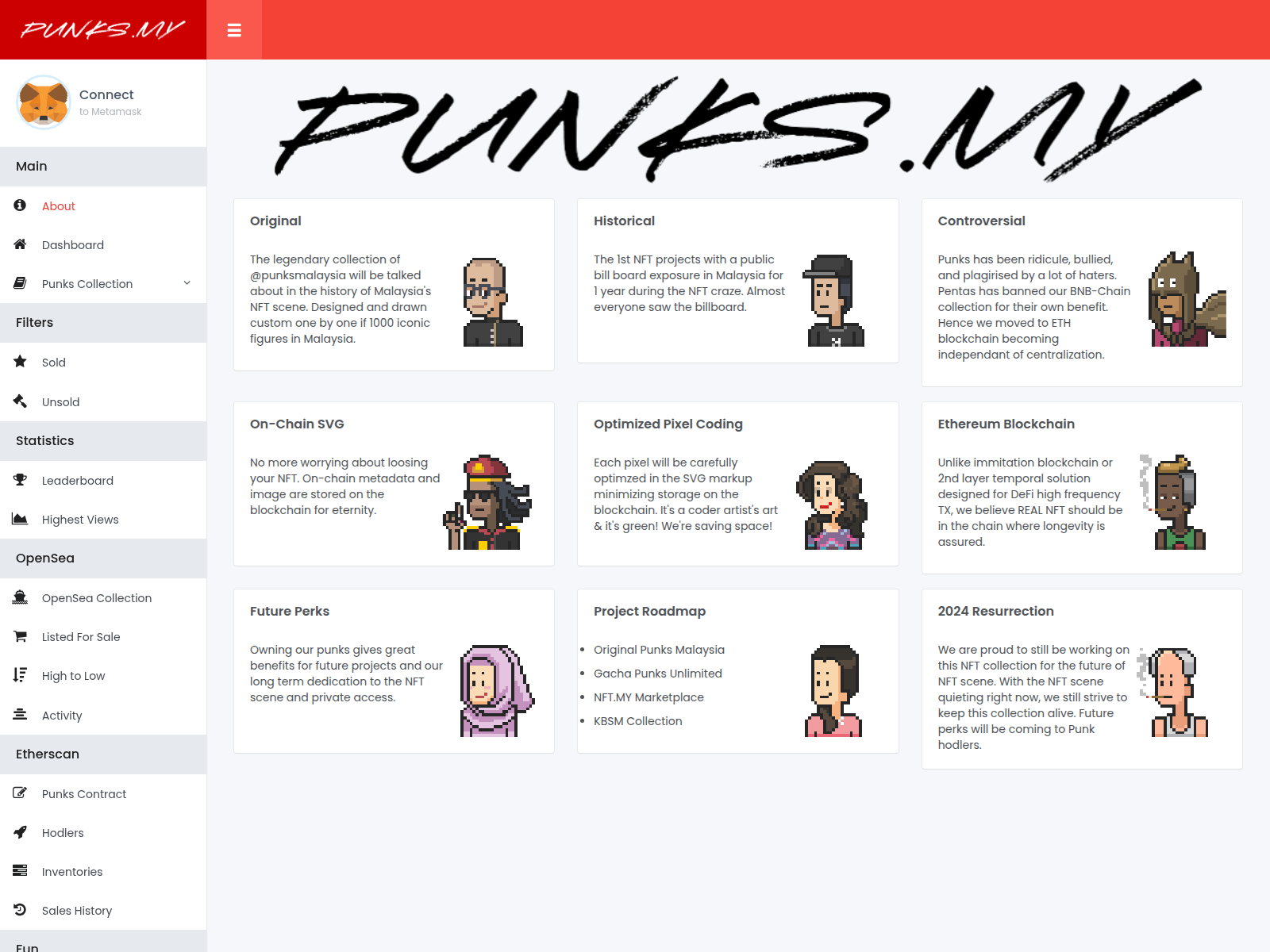
Task: Click the Listed For Sale cart icon
Action: click(20, 636)
